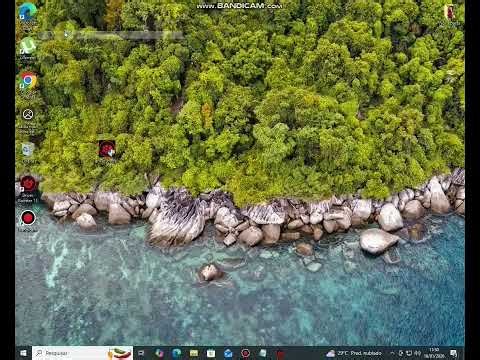This screenshot has width=480, height=360.
Task: Open the Mail app from the taskbar
Action: [x=228, y=353]
